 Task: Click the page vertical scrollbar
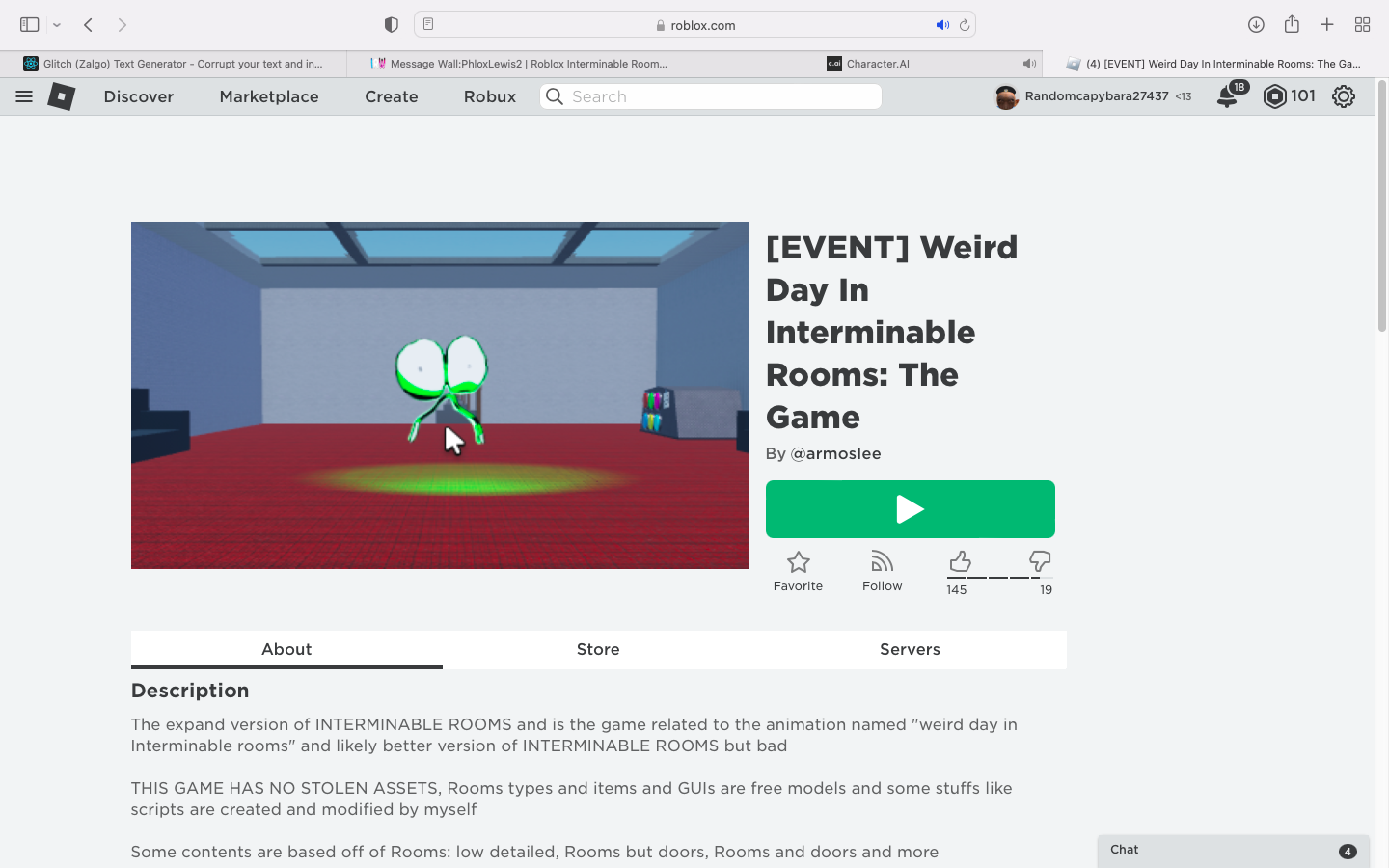[1381, 205]
